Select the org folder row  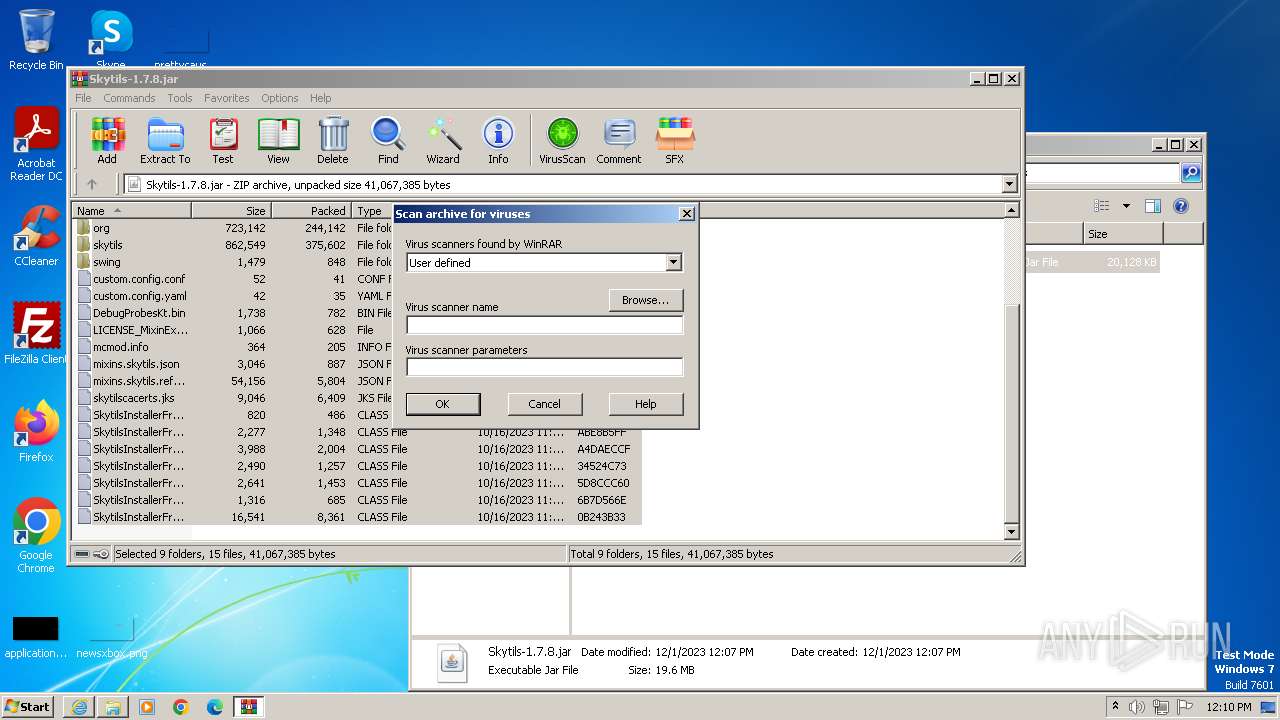(101, 228)
